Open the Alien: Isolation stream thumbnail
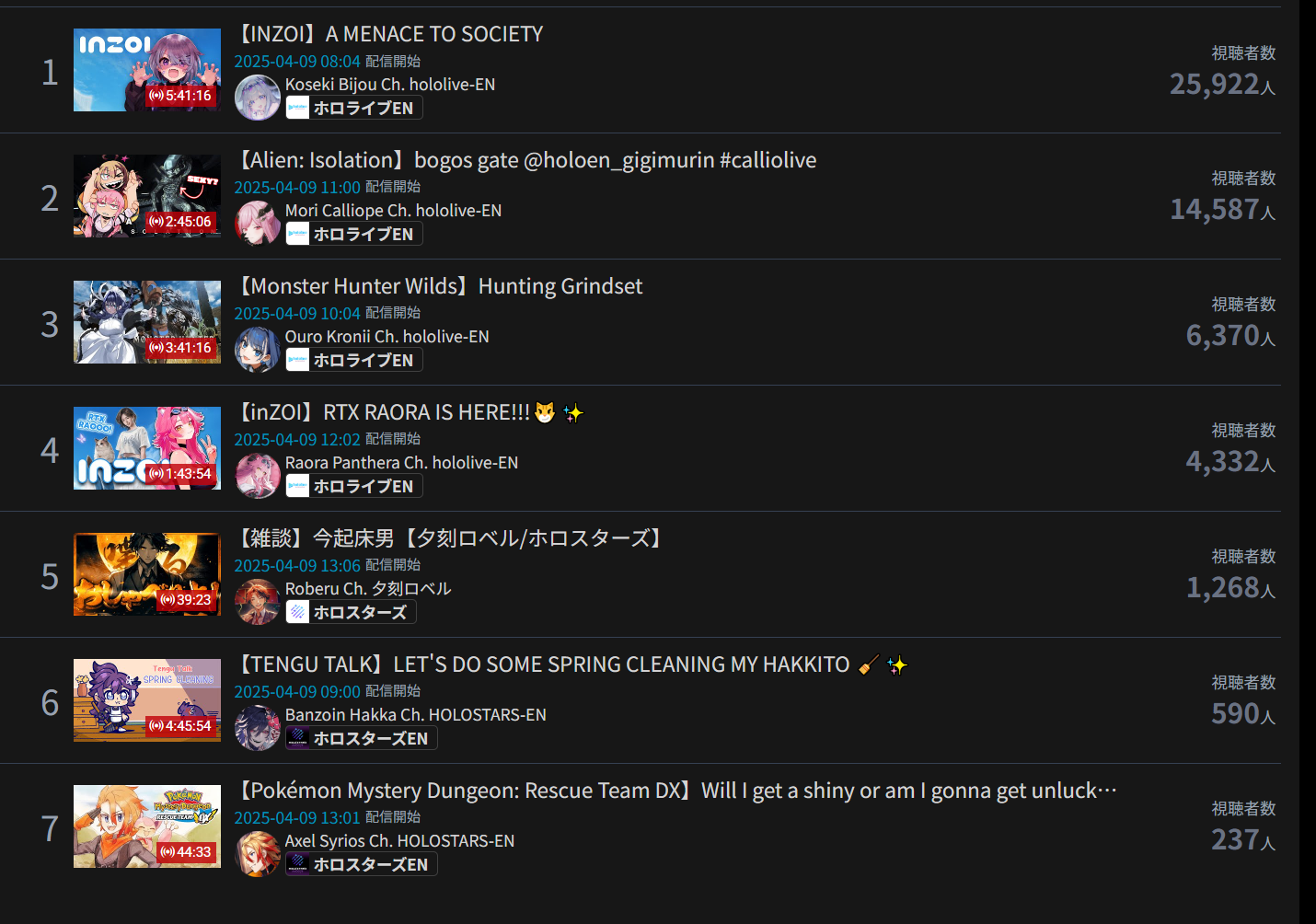Screen dimensions: 1316x924 (x=147, y=196)
